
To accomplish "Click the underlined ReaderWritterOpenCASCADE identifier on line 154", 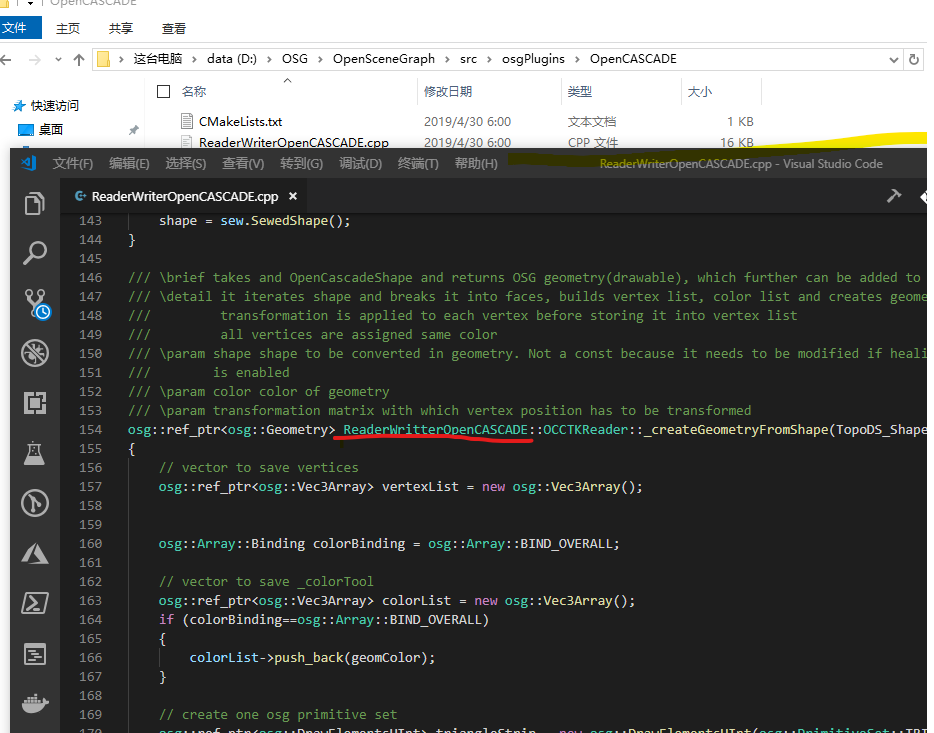I will [x=435, y=429].
